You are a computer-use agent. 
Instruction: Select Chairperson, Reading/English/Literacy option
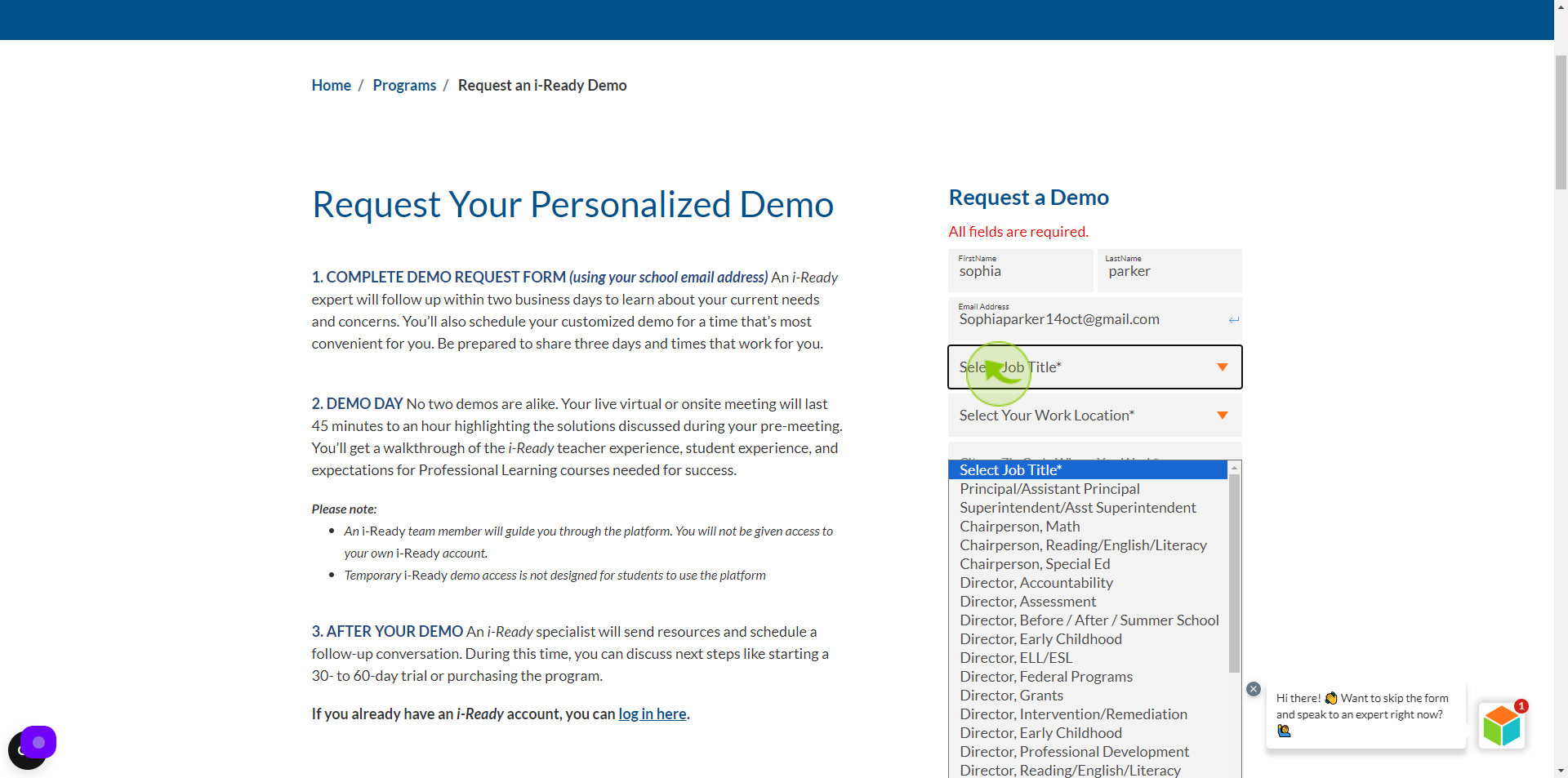click(x=1089, y=545)
